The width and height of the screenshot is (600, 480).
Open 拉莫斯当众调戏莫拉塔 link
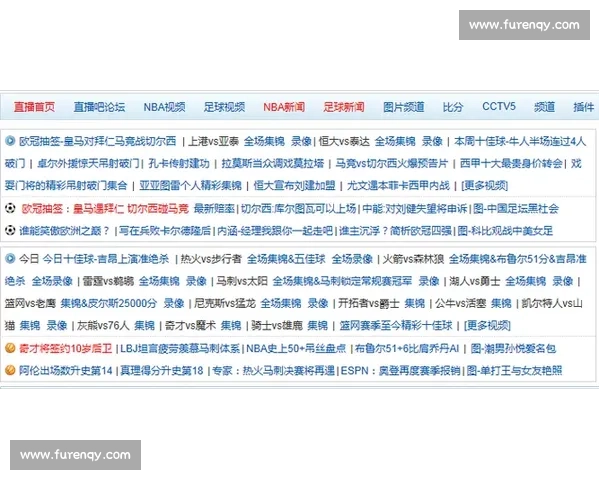(273, 163)
